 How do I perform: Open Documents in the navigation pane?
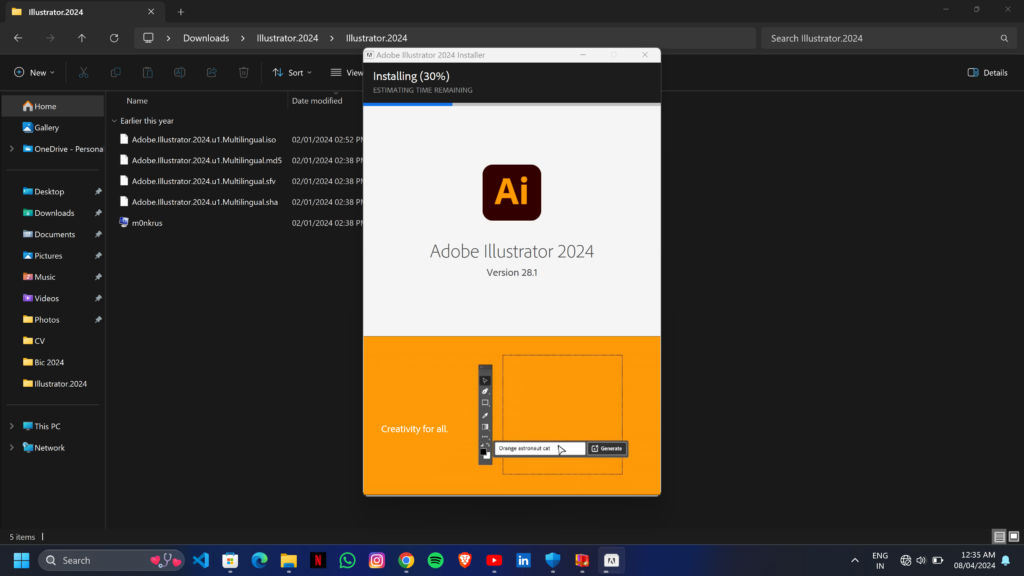point(53,234)
